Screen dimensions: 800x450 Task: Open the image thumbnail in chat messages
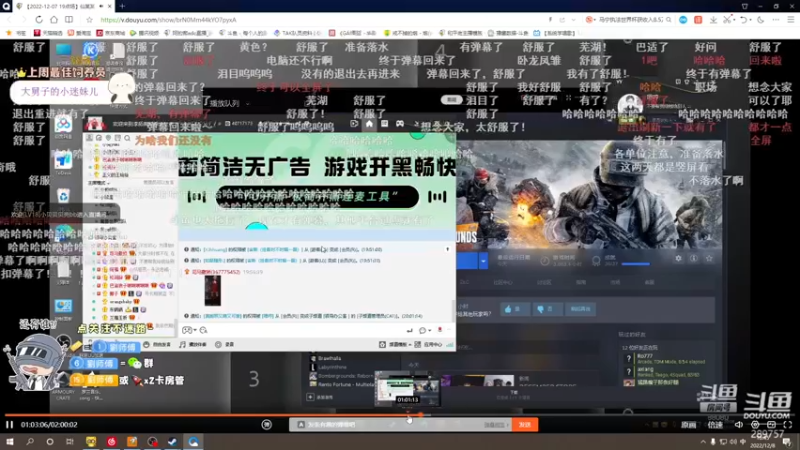coord(212,291)
